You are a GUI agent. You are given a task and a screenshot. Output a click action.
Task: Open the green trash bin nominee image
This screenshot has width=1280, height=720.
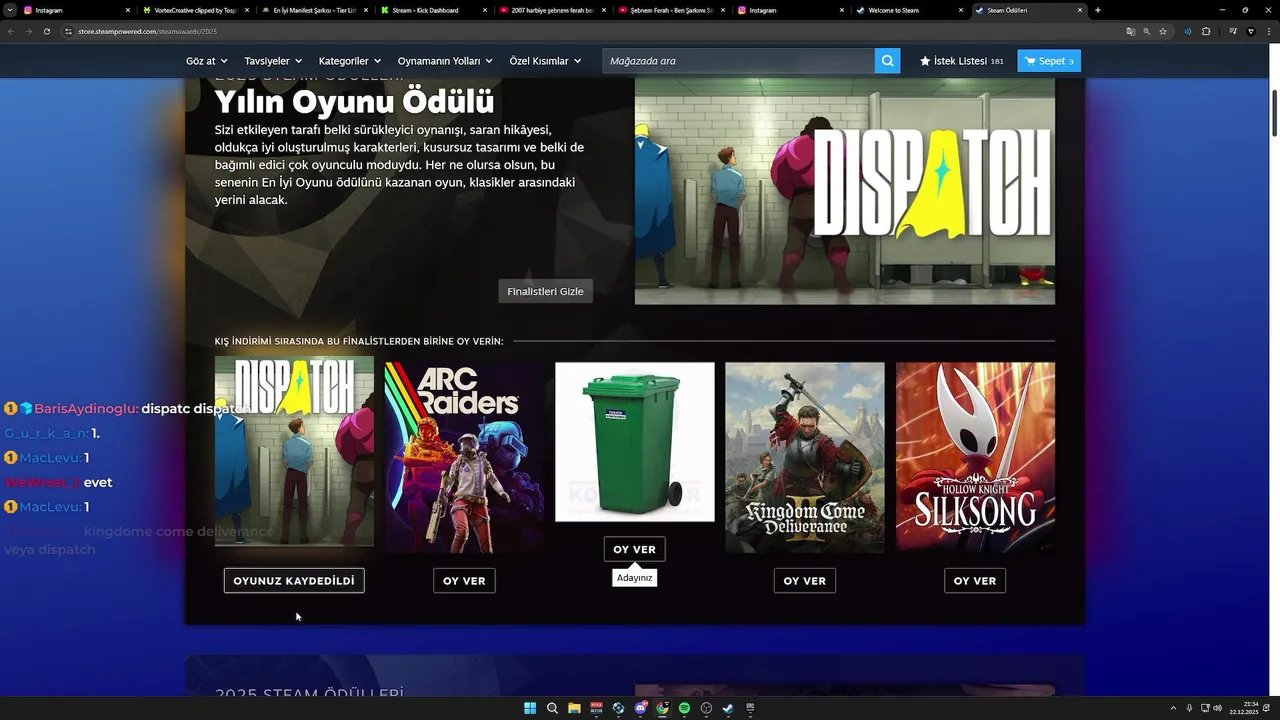(635, 442)
